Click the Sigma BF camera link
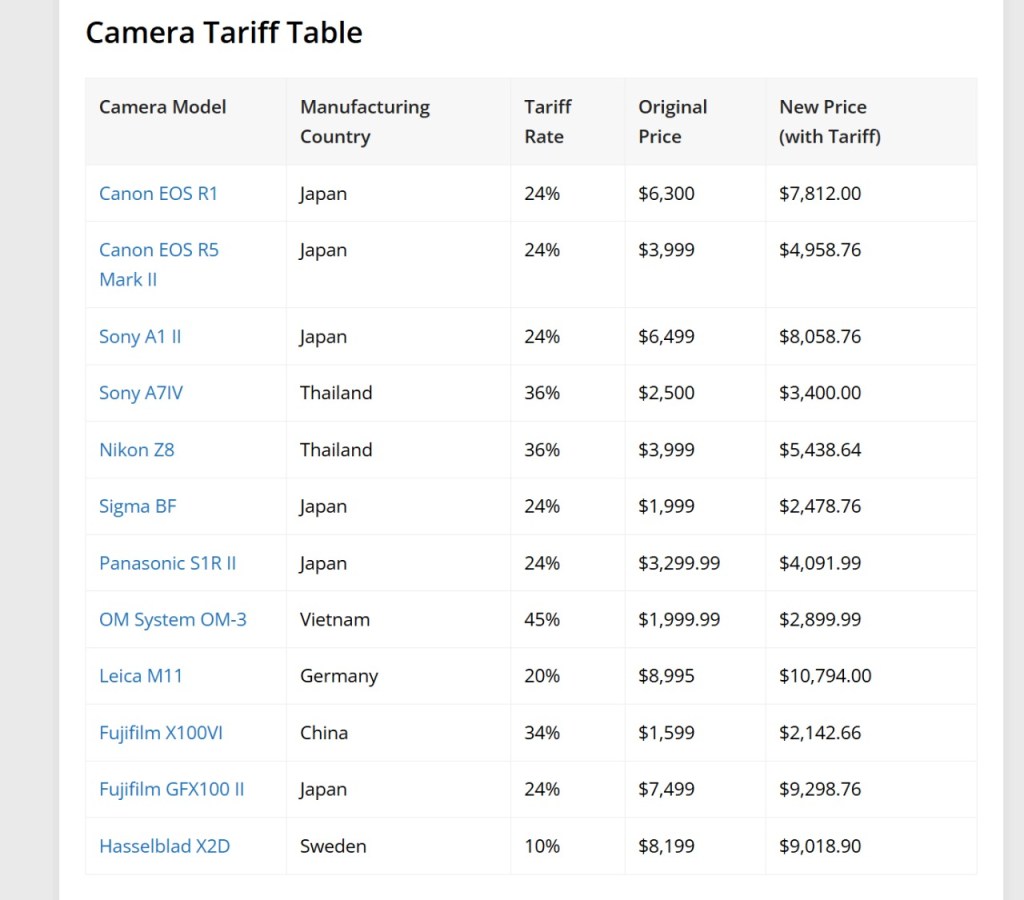 point(137,506)
